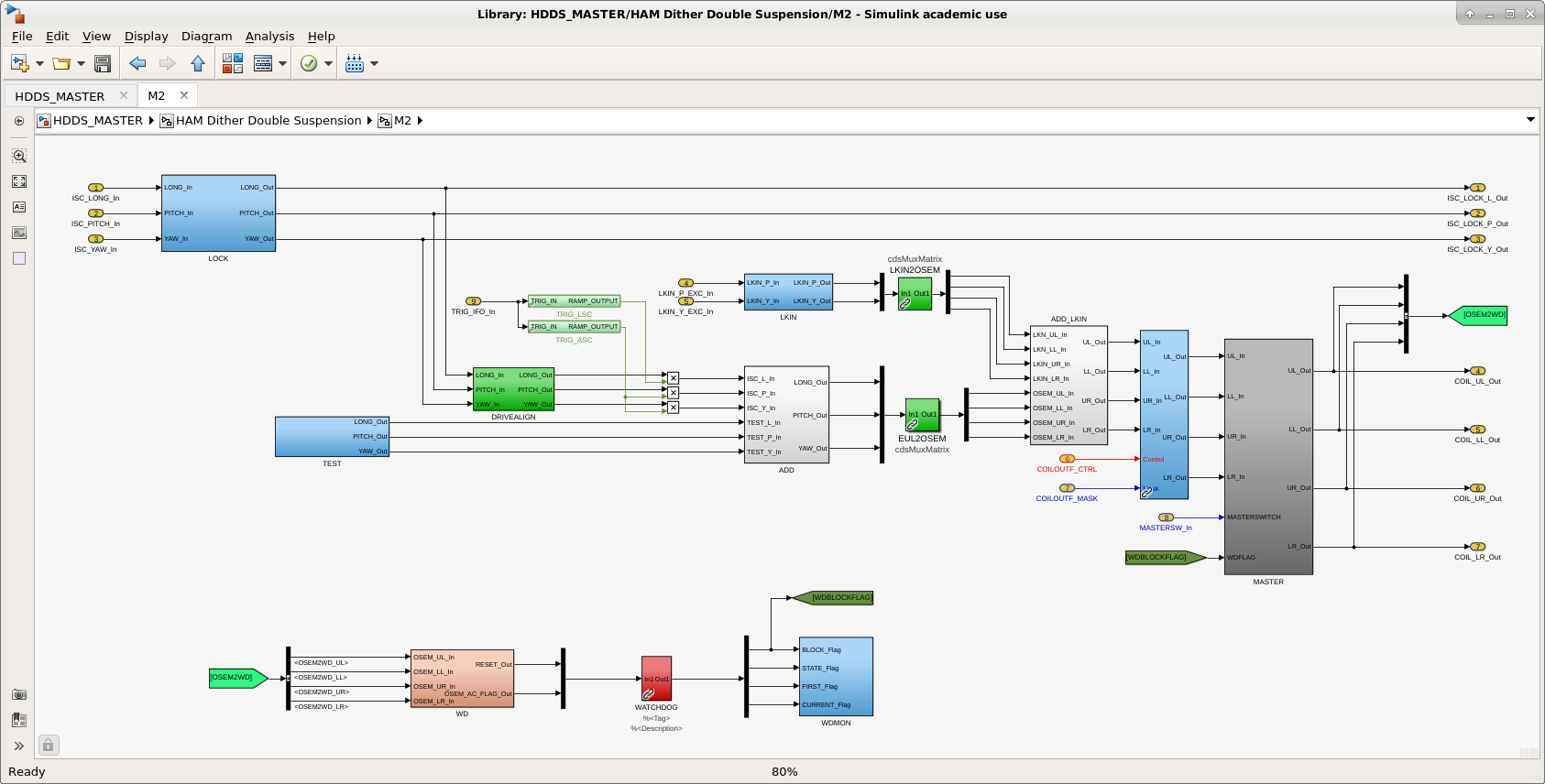
Task: Select the gray MASTER block
Action: coord(1268,457)
